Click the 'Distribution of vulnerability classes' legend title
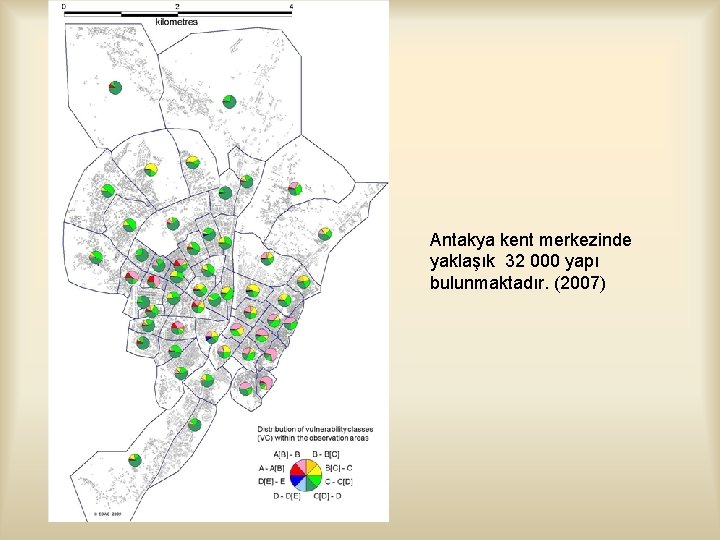 [x=315, y=433]
